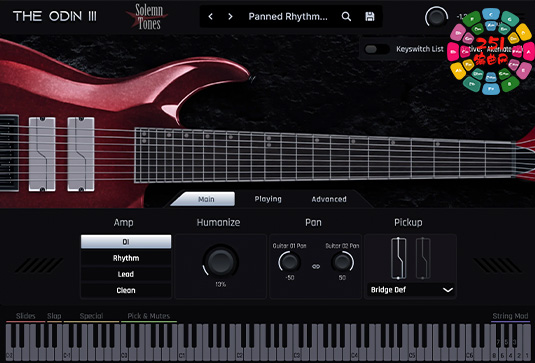Switch to the Main tab

[x=206, y=199]
